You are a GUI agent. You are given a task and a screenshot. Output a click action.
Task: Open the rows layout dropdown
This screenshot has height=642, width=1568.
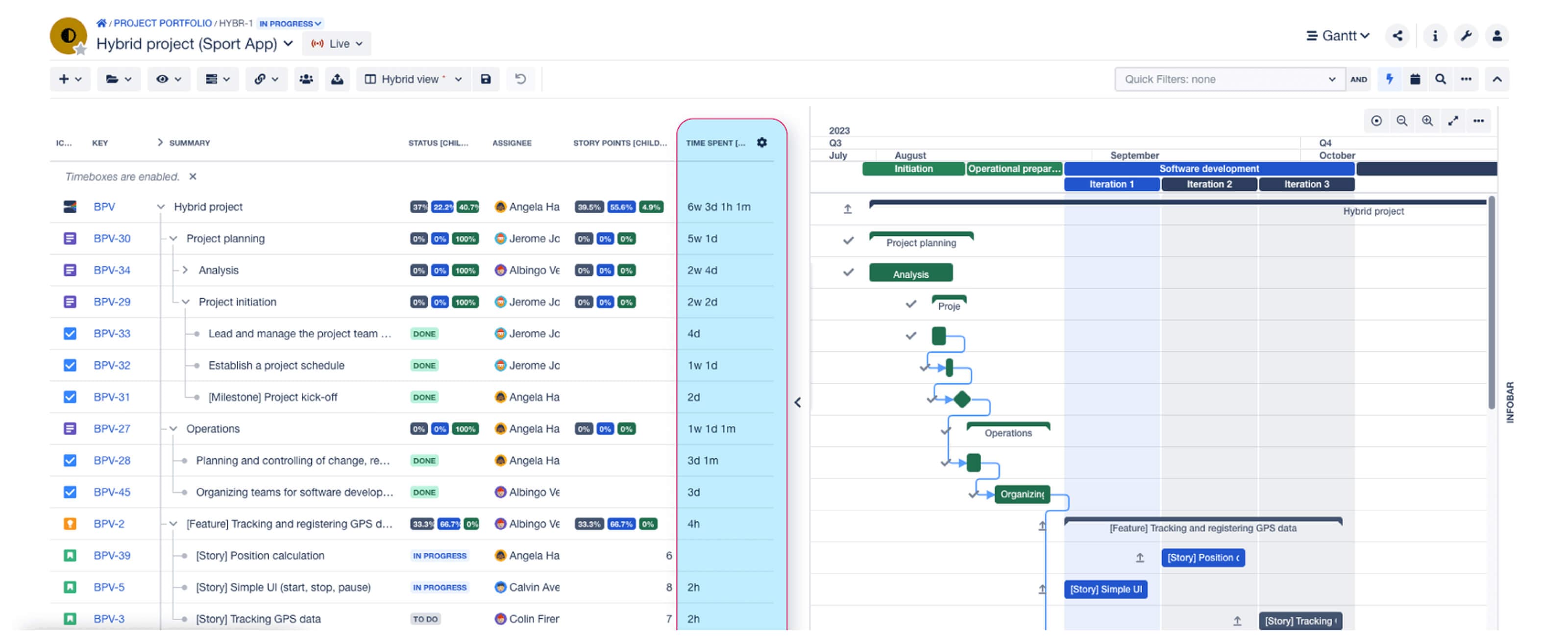(x=217, y=79)
